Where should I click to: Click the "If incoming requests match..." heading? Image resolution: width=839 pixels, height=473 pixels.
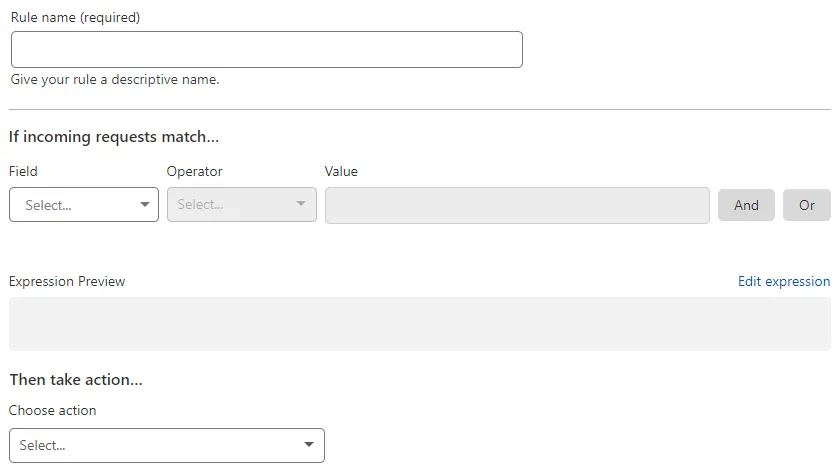point(114,137)
